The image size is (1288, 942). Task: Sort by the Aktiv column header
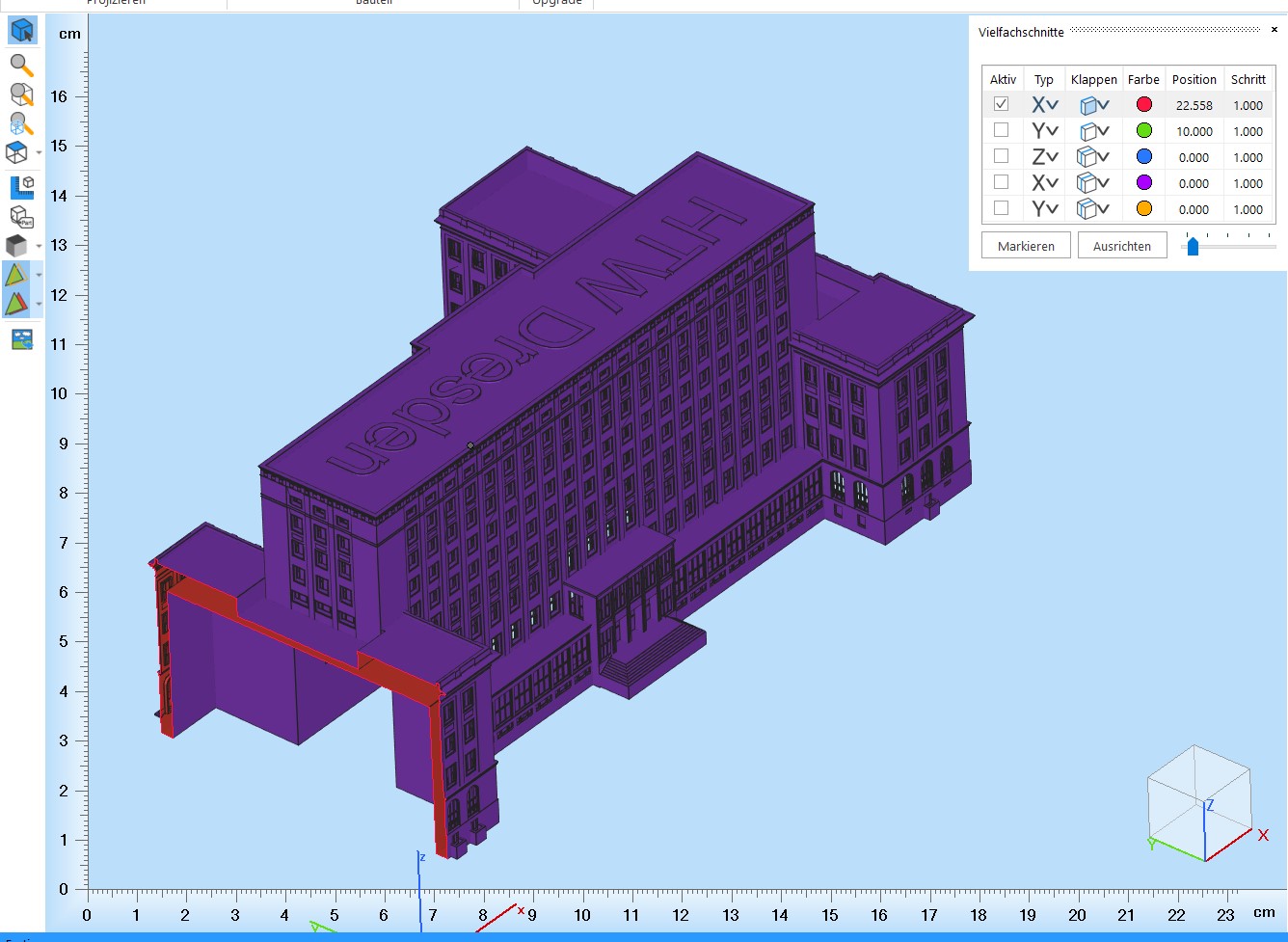[1003, 79]
